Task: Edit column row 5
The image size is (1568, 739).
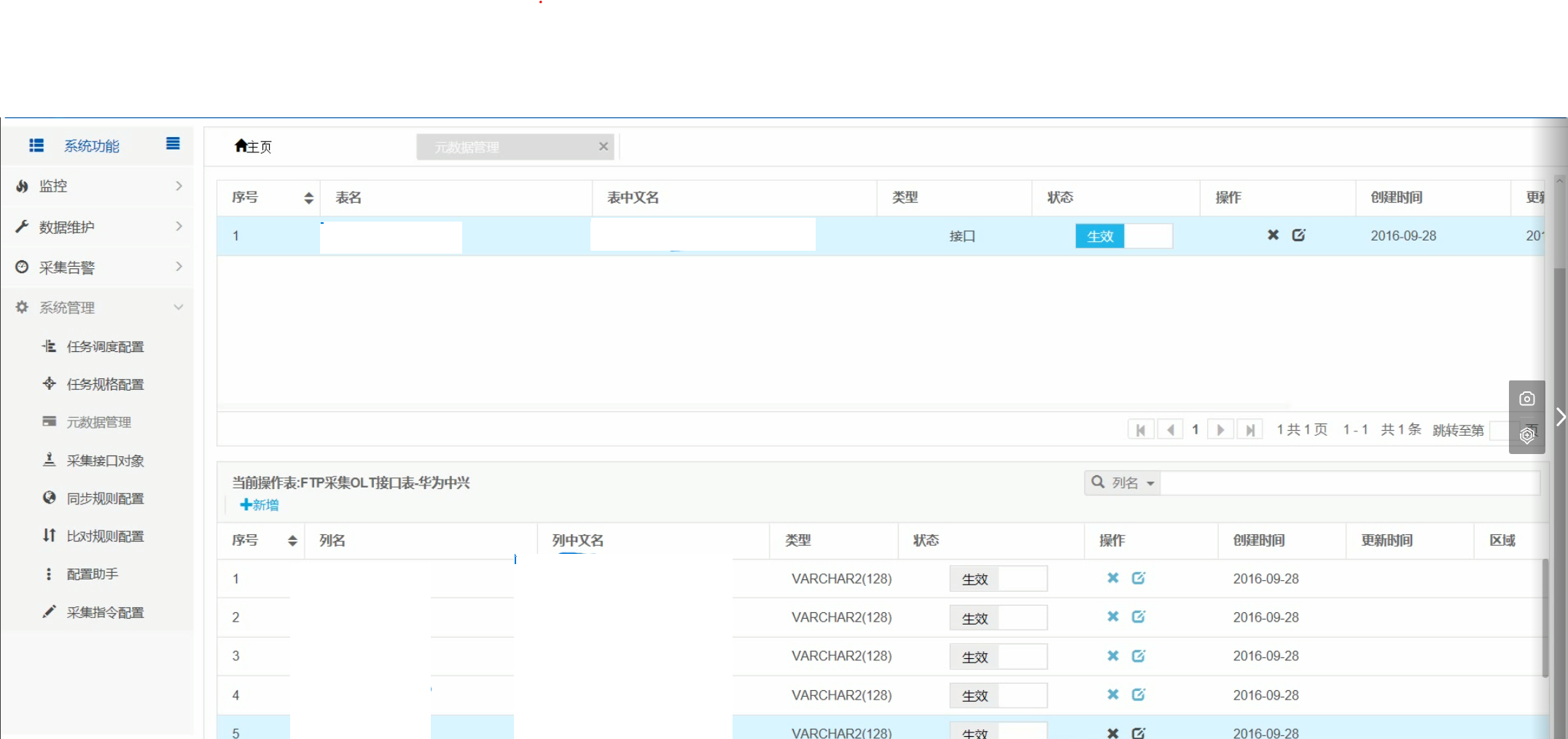Action: [x=1139, y=733]
